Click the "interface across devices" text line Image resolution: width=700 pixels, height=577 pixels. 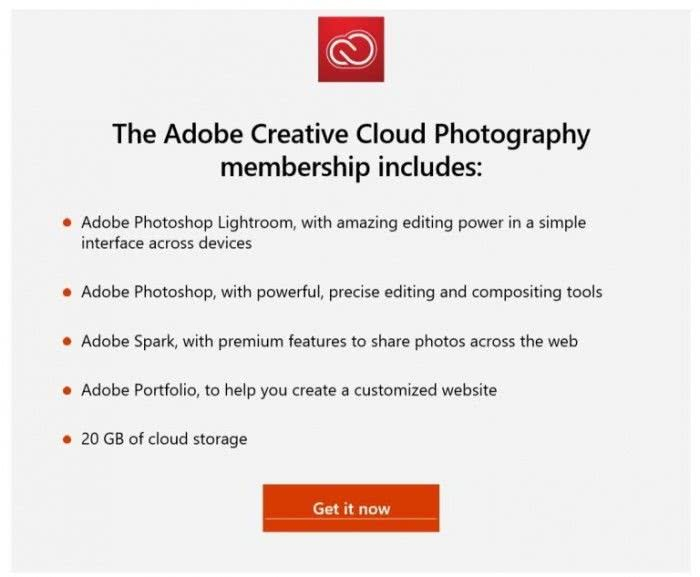(x=166, y=243)
